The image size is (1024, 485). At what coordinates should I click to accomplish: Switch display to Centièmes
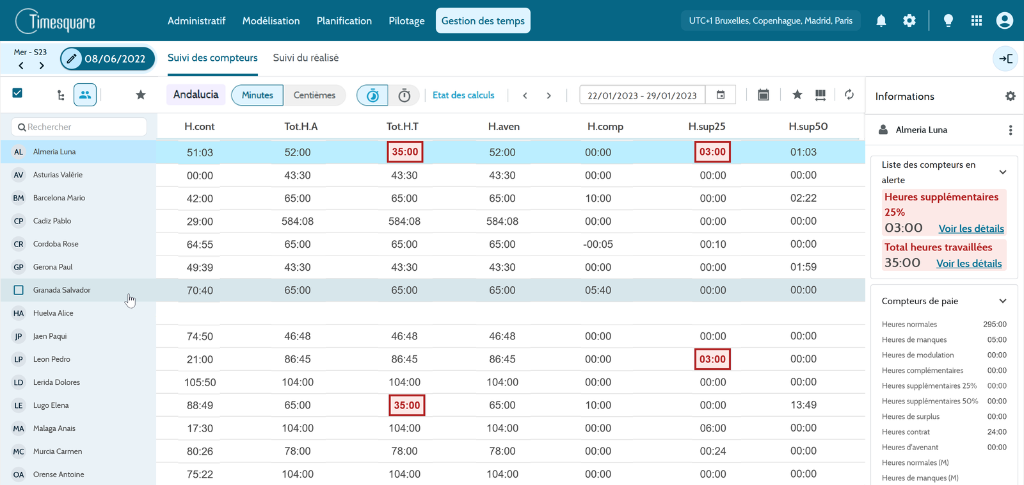pos(314,95)
